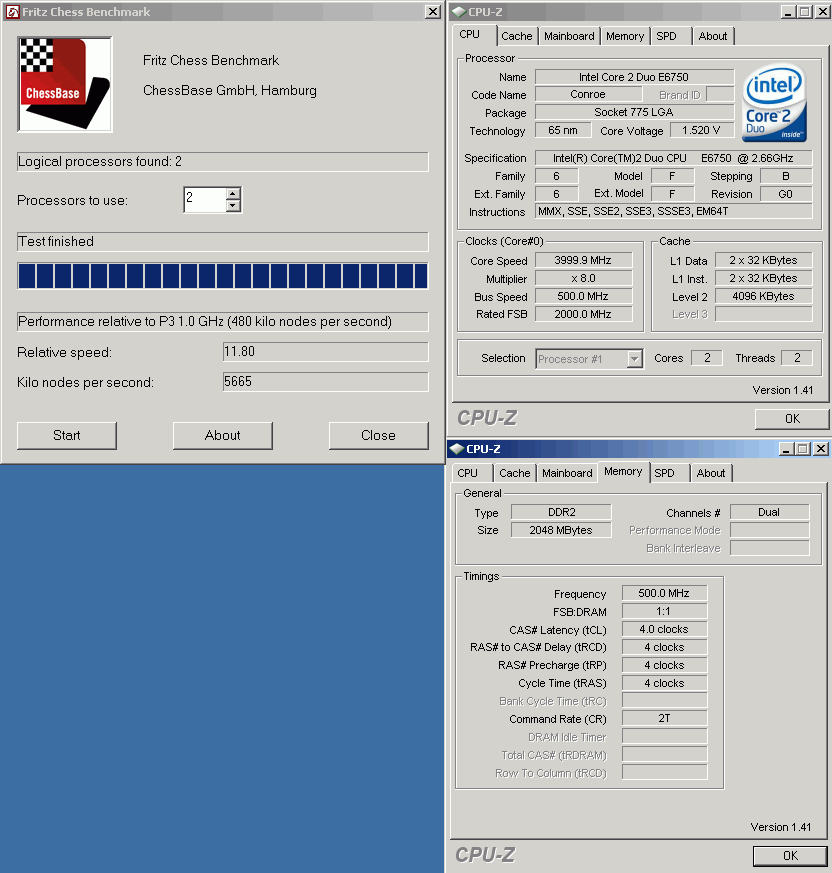The width and height of the screenshot is (832, 873).
Task: Click the Channels # value Dual
Action: pyautogui.click(x=770, y=512)
